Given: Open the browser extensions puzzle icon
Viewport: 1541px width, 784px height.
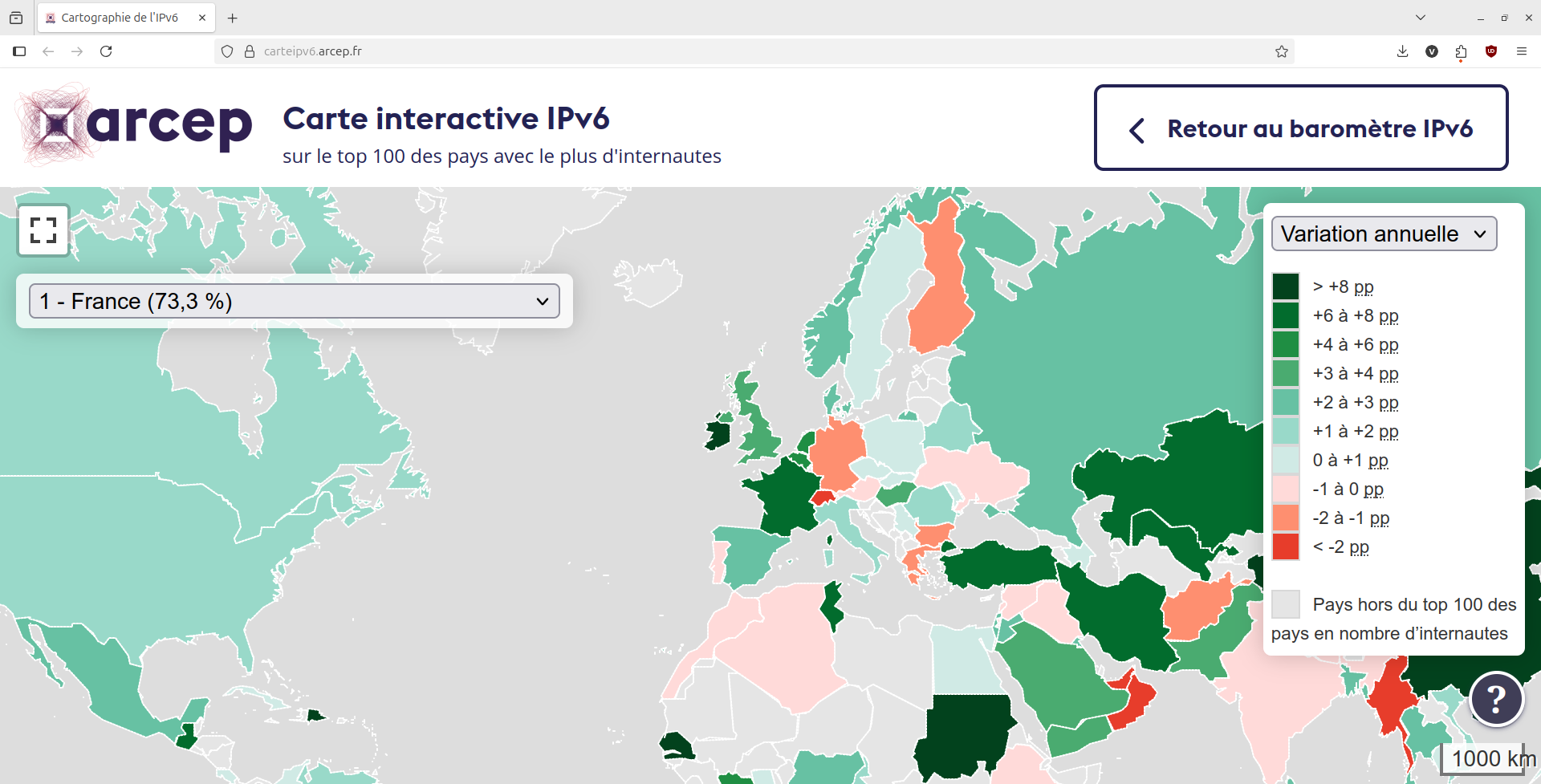Looking at the screenshot, I should point(1461,51).
